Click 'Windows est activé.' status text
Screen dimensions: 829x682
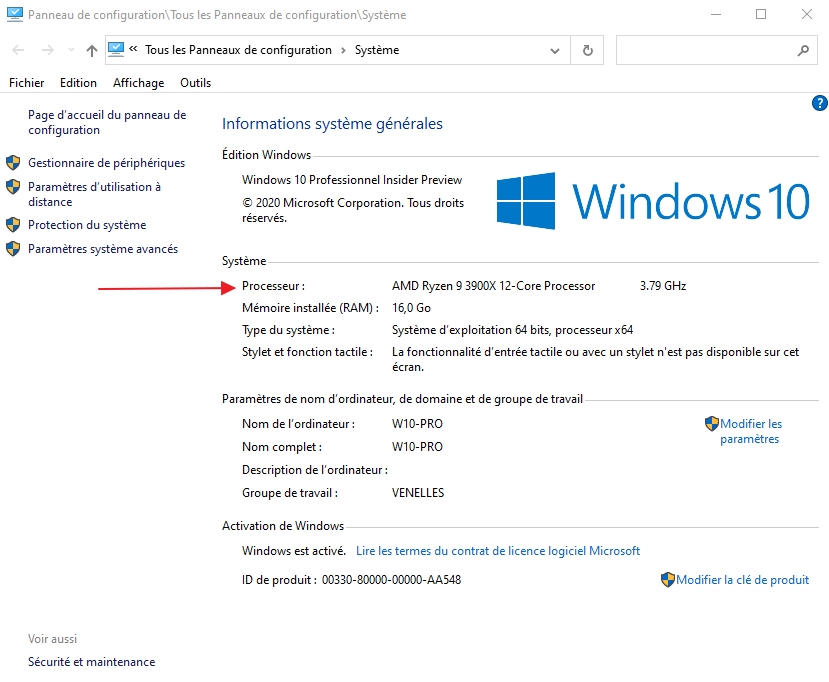(x=293, y=551)
